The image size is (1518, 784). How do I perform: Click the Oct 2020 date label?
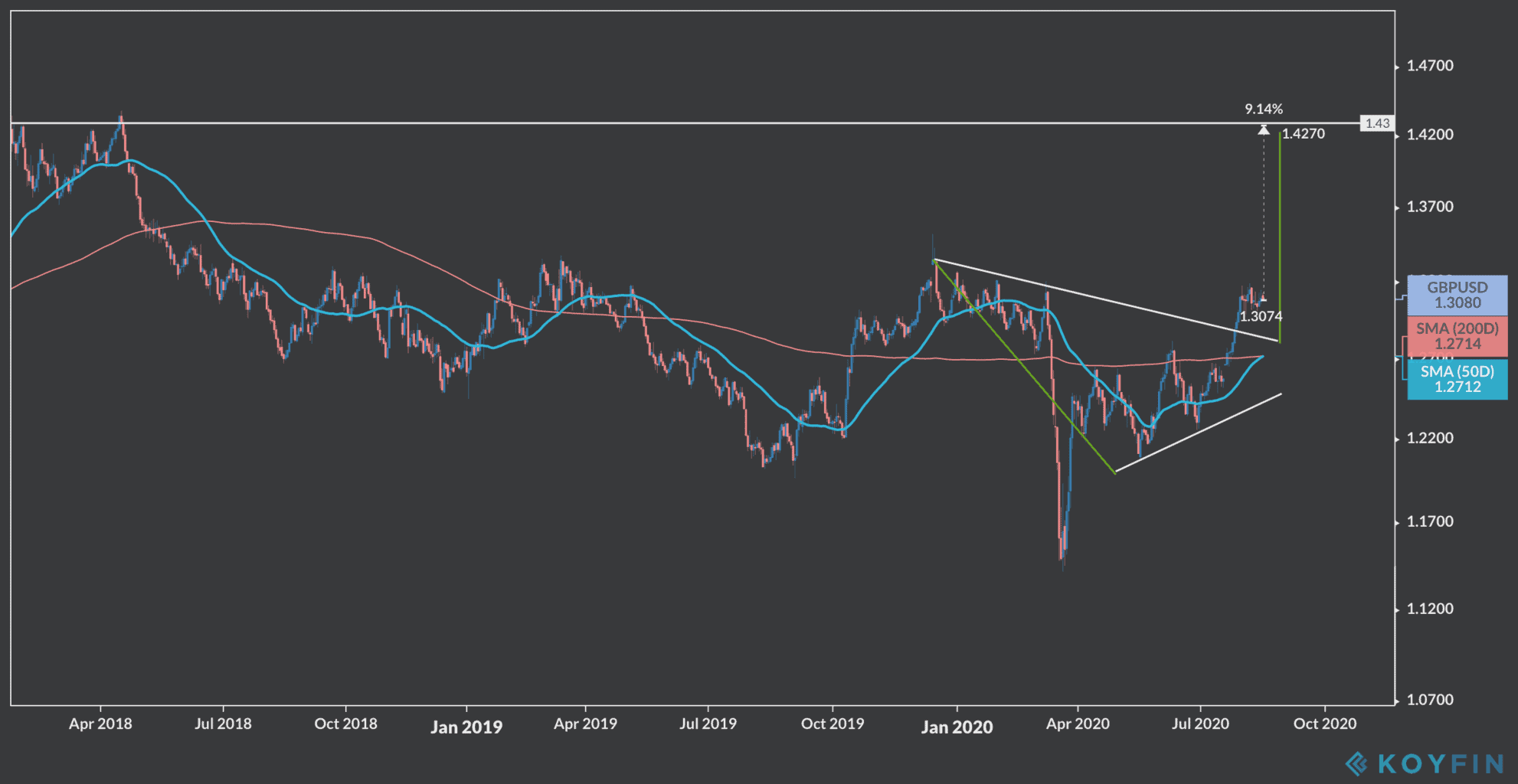(x=1325, y=724)
